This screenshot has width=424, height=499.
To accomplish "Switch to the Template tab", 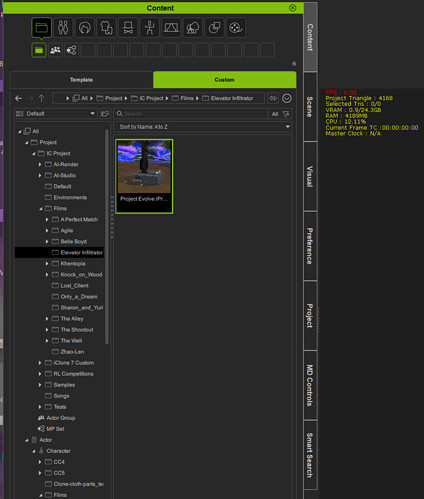I will (82, 80).
